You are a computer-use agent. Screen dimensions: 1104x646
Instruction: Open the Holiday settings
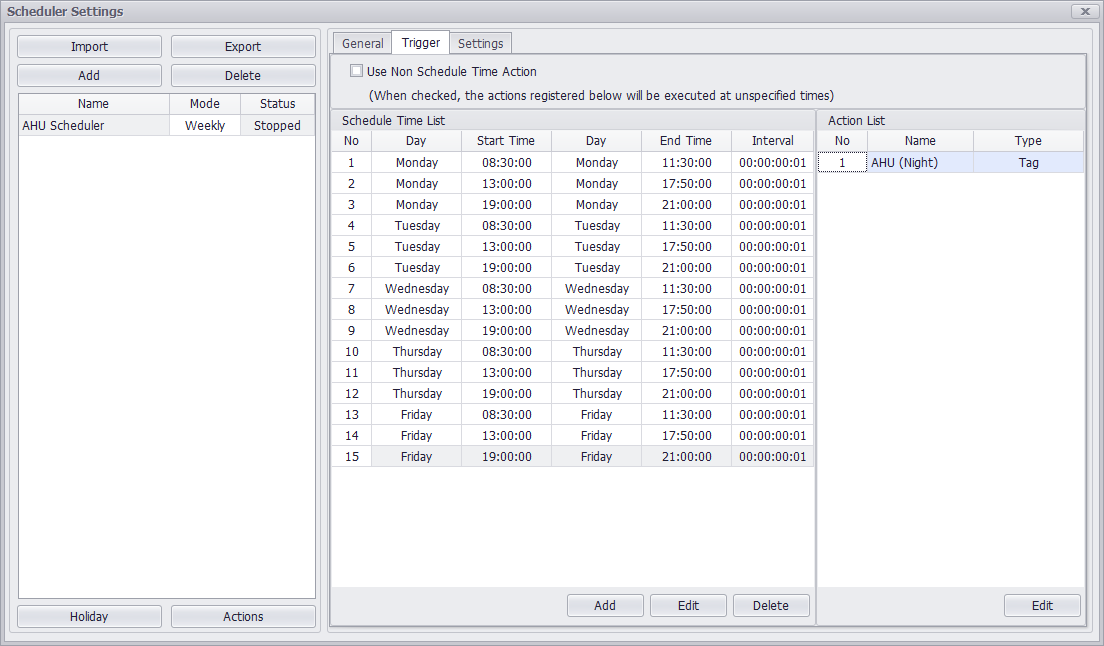89,617
